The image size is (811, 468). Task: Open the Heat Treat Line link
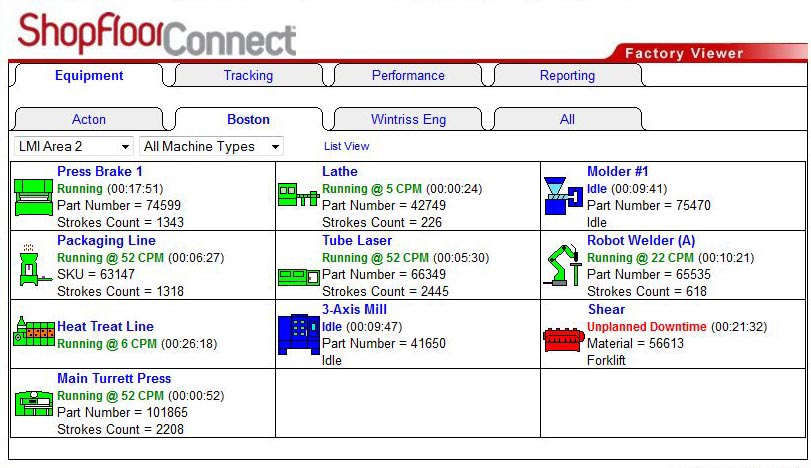pos(105,326)
